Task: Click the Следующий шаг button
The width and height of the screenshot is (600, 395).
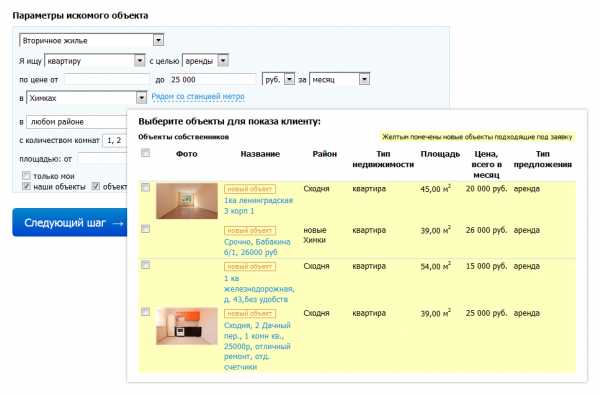Action: pos(70,222)
